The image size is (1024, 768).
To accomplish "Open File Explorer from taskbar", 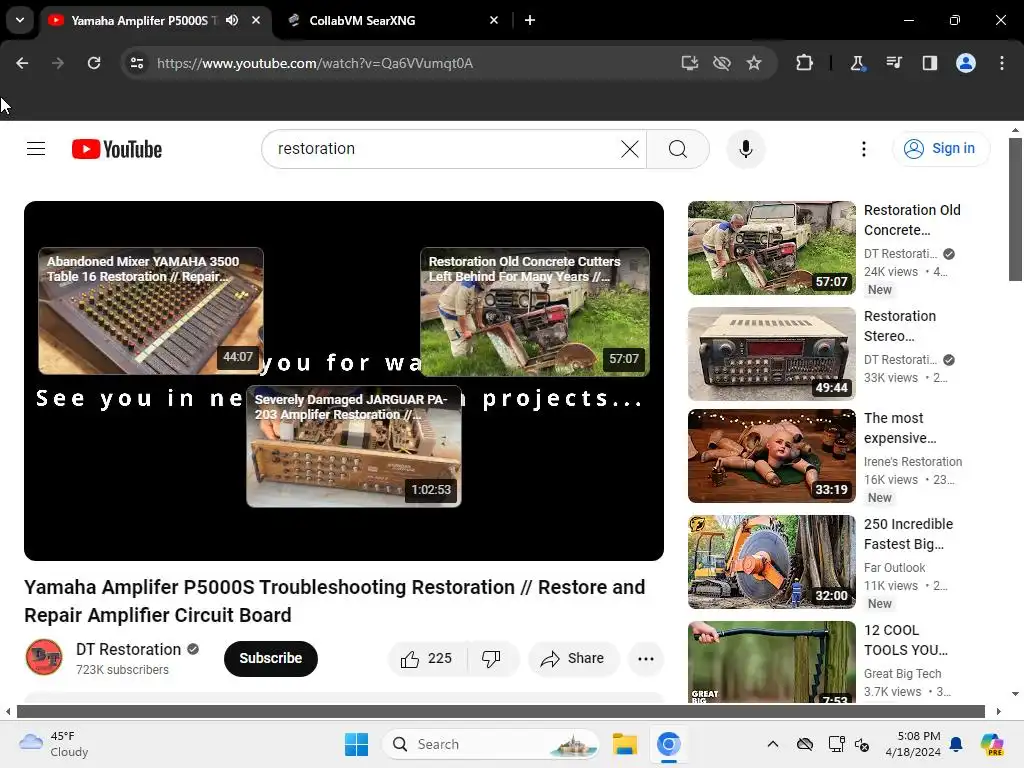I will [624, 744].
